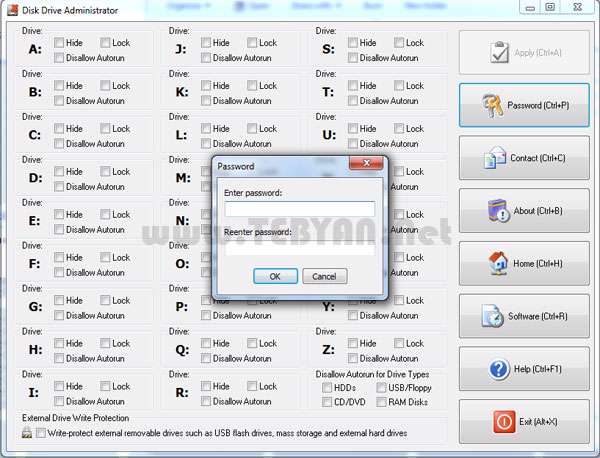Viewport: 600px width, 458px height.
Task: Click the red Exit power icon
Action: click(504, 422)
